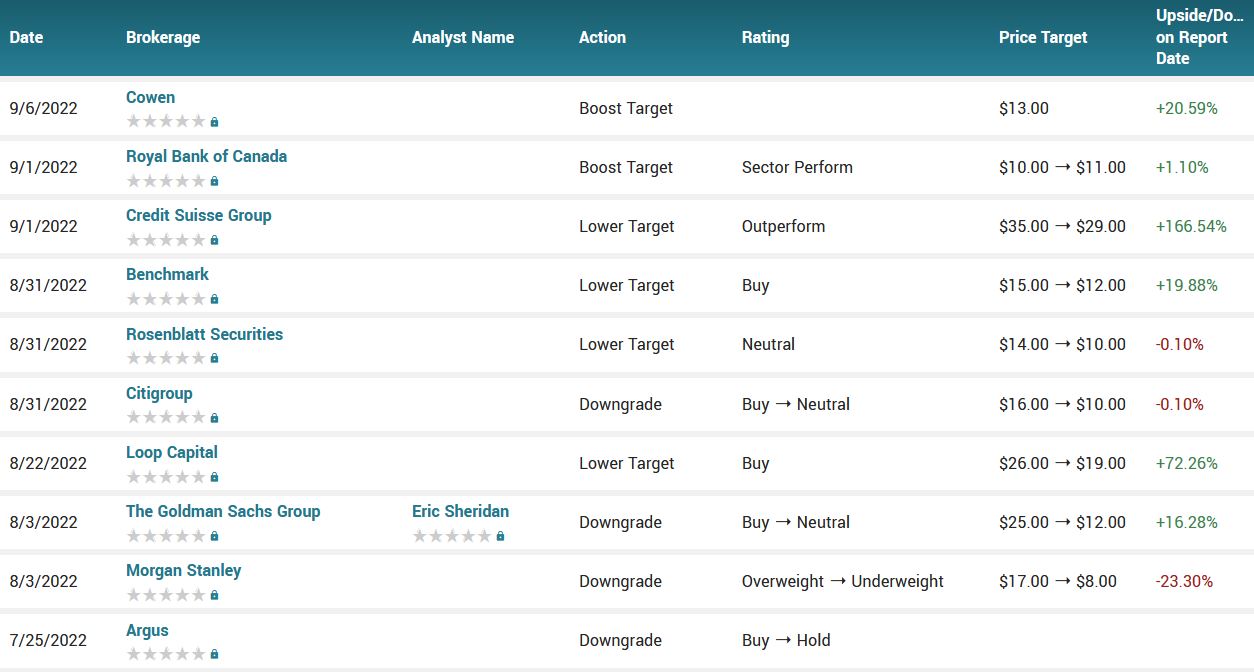Click the star rating under Loop Capital
The image size is (1254, 672).
(166, 476)
